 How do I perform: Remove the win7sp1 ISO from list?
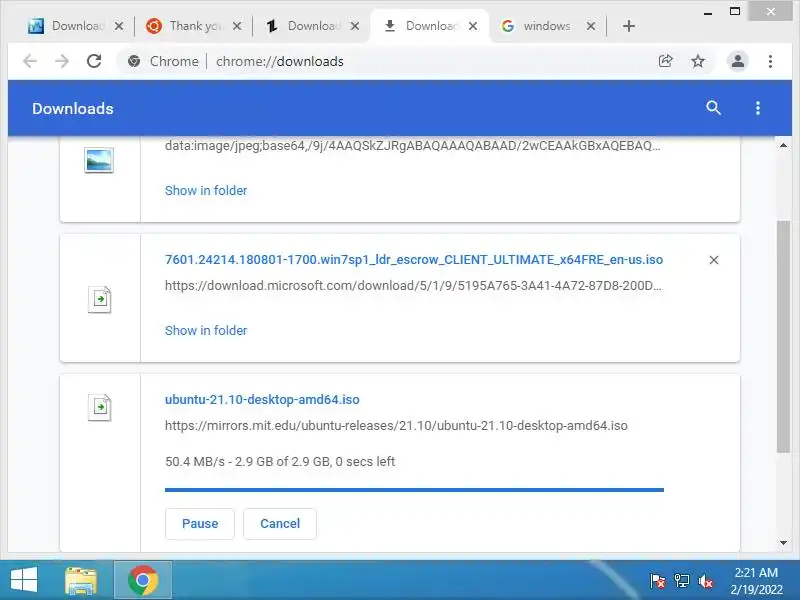tap(714, 260)
